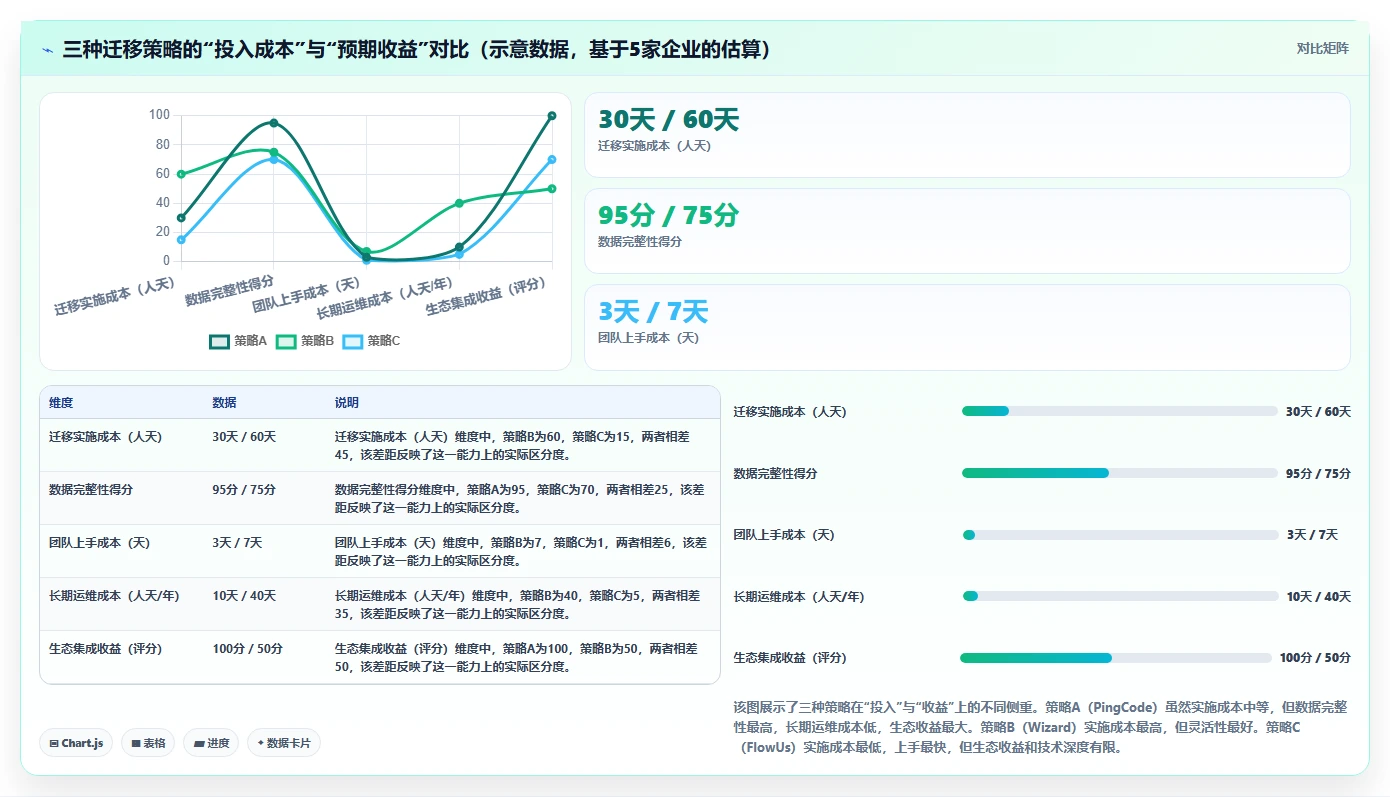The width and height of the screenshot is (1390, 797).
Task: Click the 团队上手成本 progress bar
Action: pos(1119,535)
